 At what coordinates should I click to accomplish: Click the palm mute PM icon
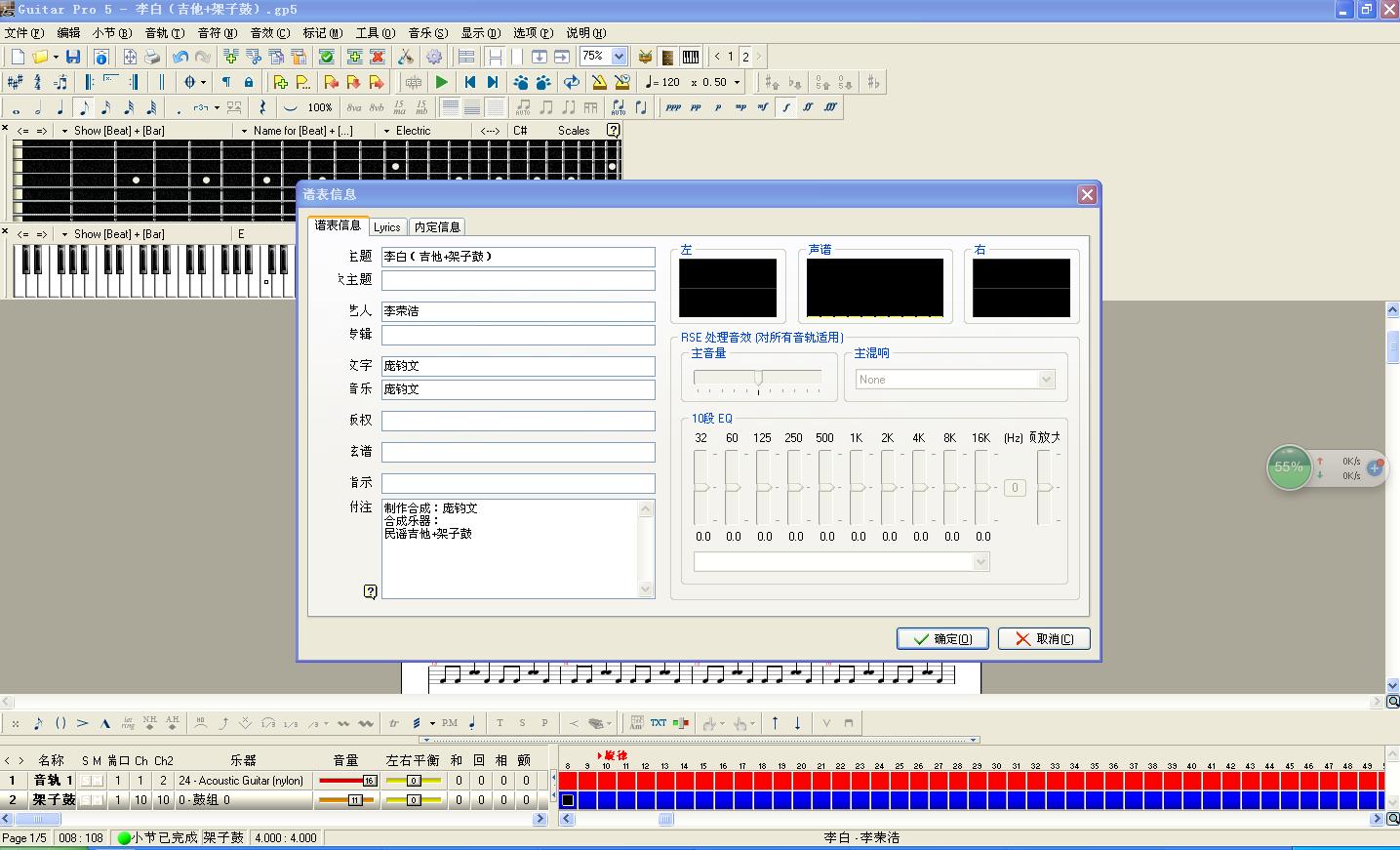450,723
